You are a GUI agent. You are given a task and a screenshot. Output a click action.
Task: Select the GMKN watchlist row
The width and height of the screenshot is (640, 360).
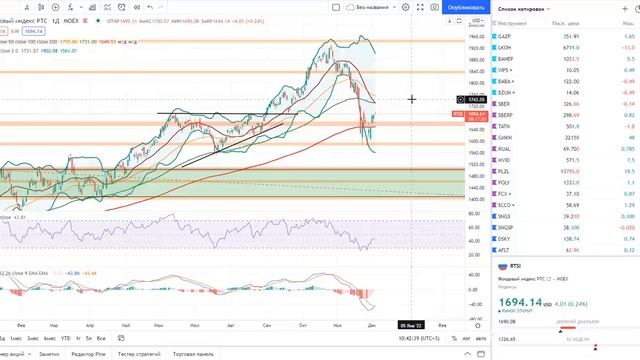pos(566,138)
